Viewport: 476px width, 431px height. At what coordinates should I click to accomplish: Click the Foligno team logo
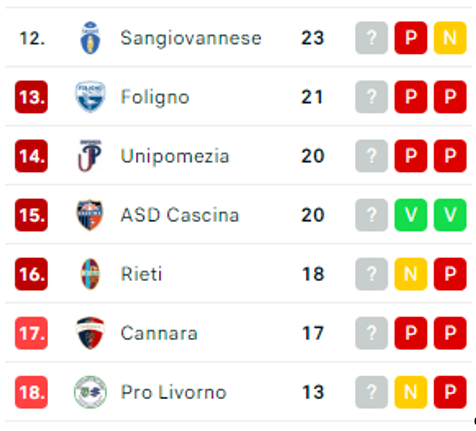point(90,97)
